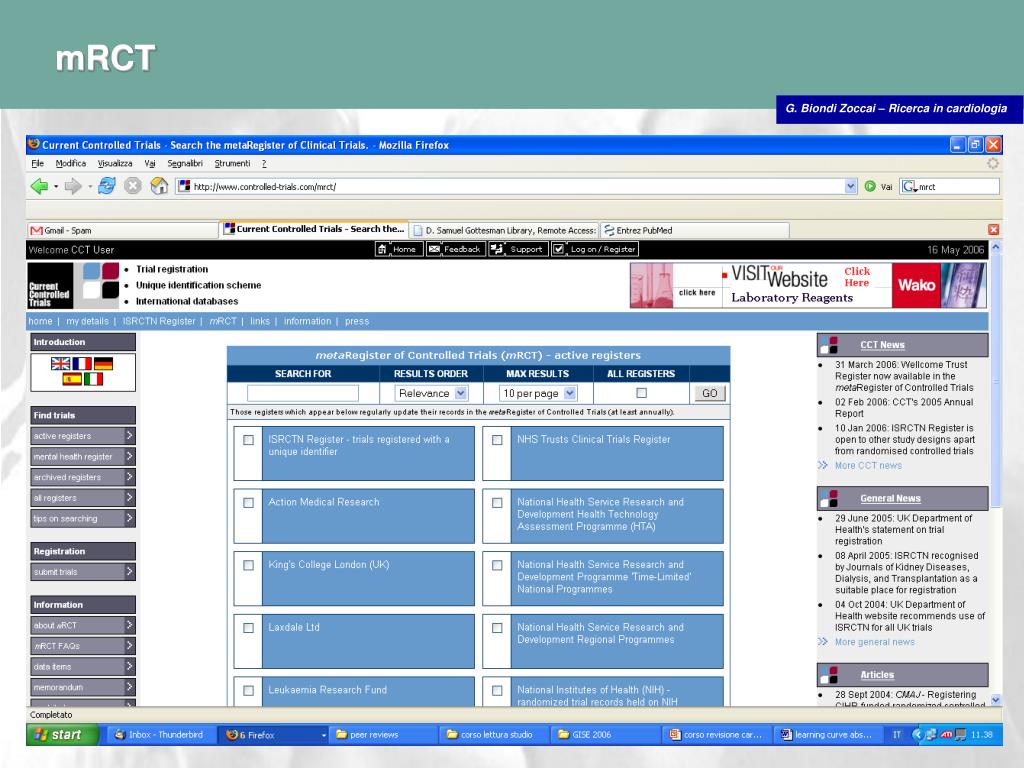
Task: Expand the active registers sidebar item
Action: (83, 436)
